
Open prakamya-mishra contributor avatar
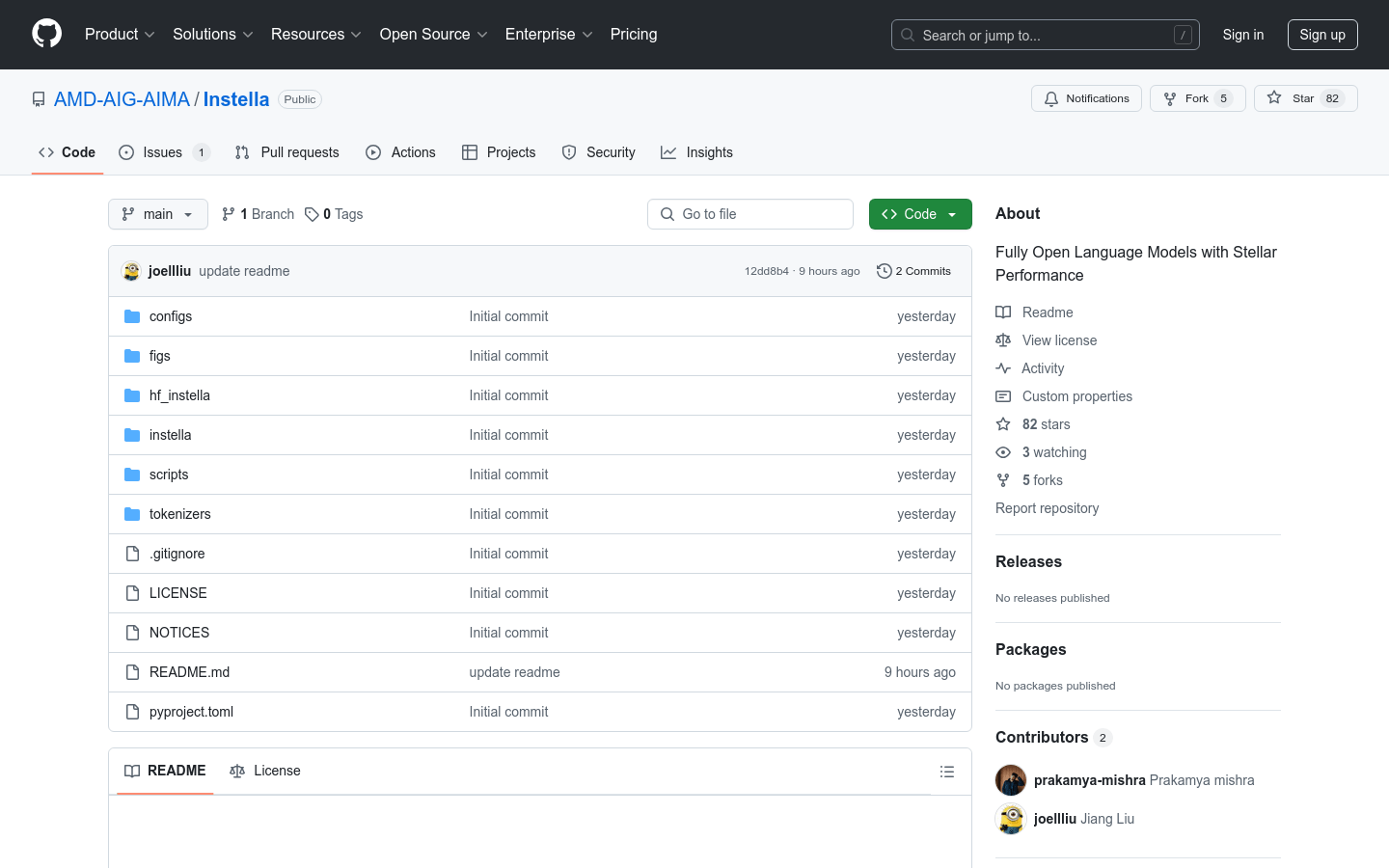[x=1011, y=780]
